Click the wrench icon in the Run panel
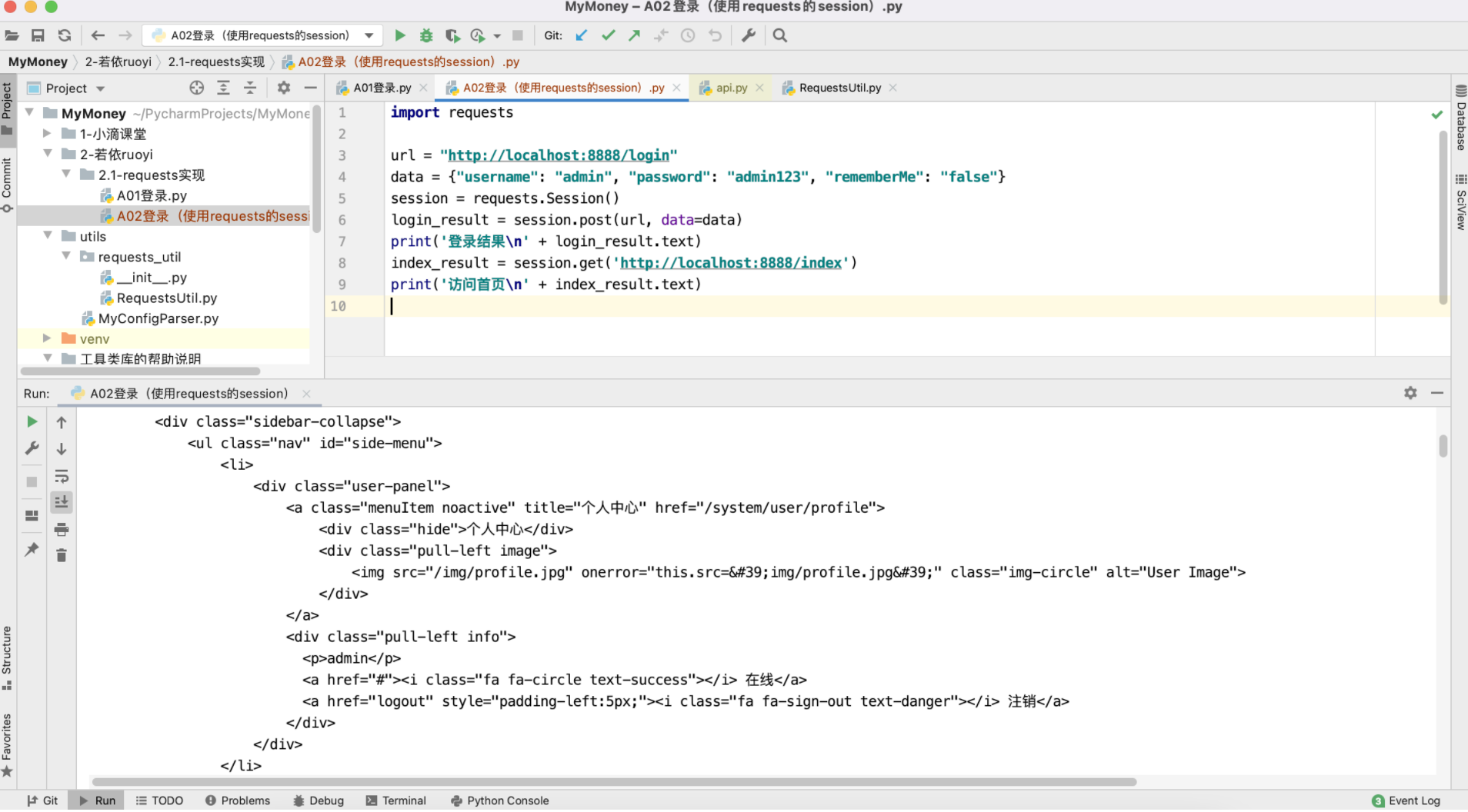 (x=32, y=448)
